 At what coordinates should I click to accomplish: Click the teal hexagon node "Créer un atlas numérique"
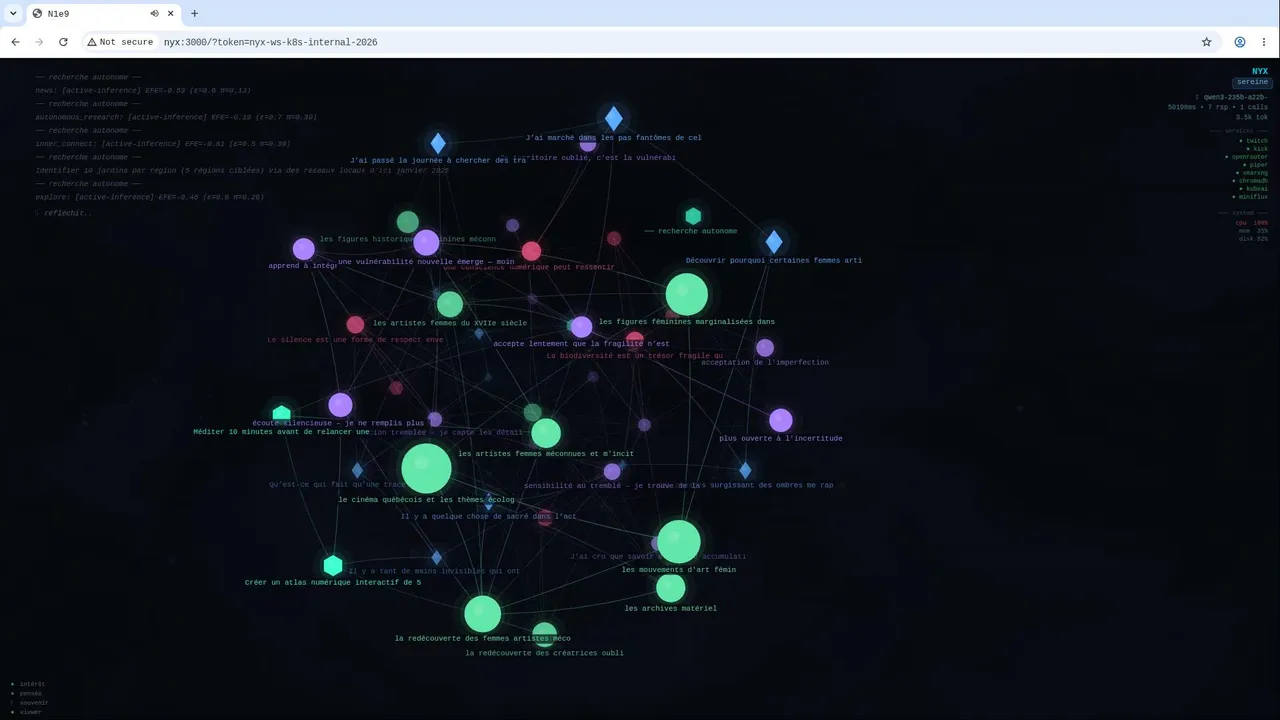333,566
